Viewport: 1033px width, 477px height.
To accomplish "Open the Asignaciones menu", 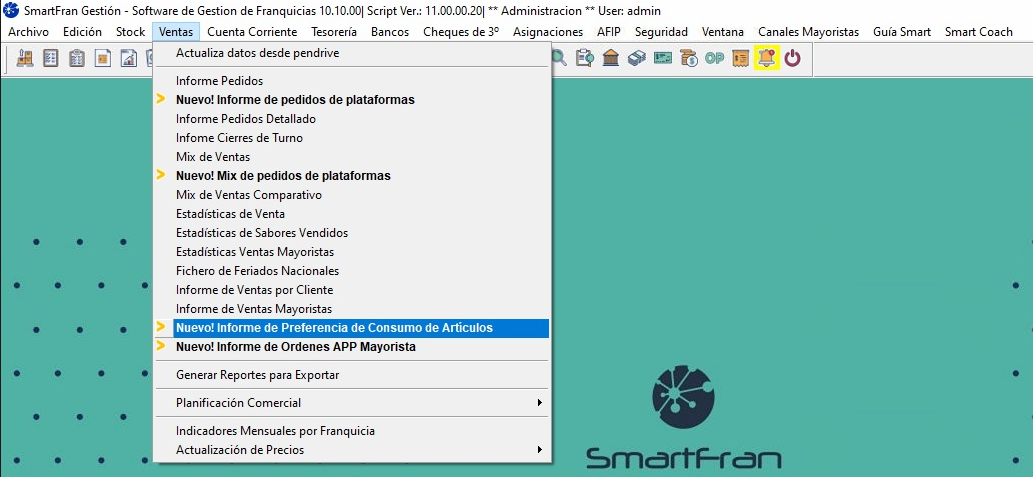I will (x=548, y=32).
